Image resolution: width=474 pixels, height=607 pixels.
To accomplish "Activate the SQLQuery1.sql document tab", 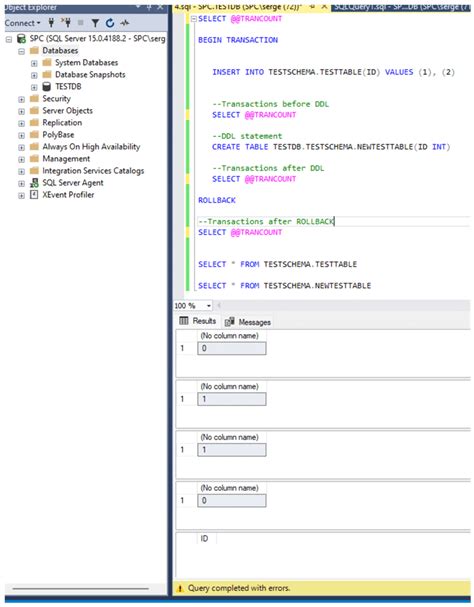I will 400,7.
